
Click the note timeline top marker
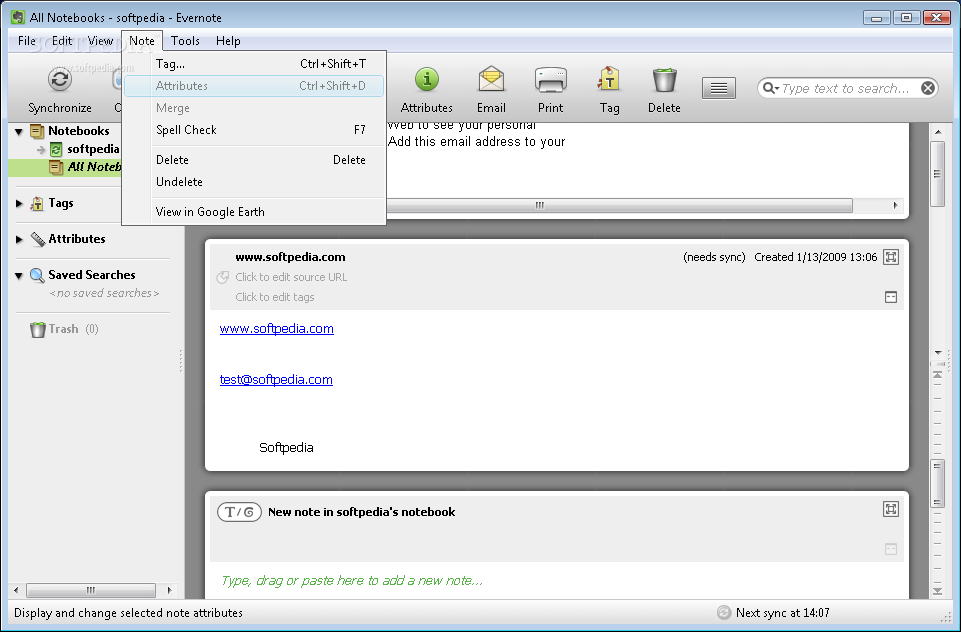point(938,375)
